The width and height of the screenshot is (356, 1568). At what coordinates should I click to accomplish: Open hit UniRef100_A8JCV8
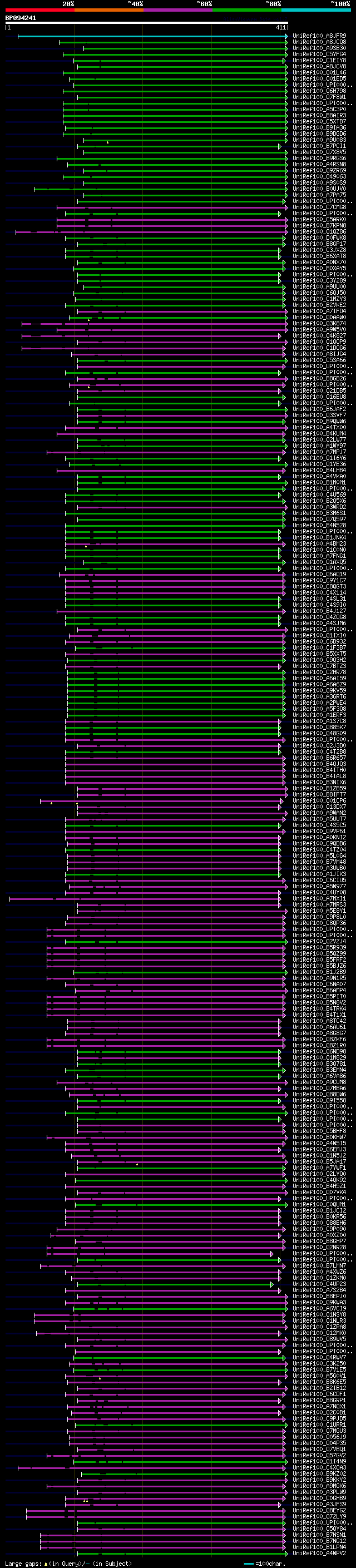[319, 66]
